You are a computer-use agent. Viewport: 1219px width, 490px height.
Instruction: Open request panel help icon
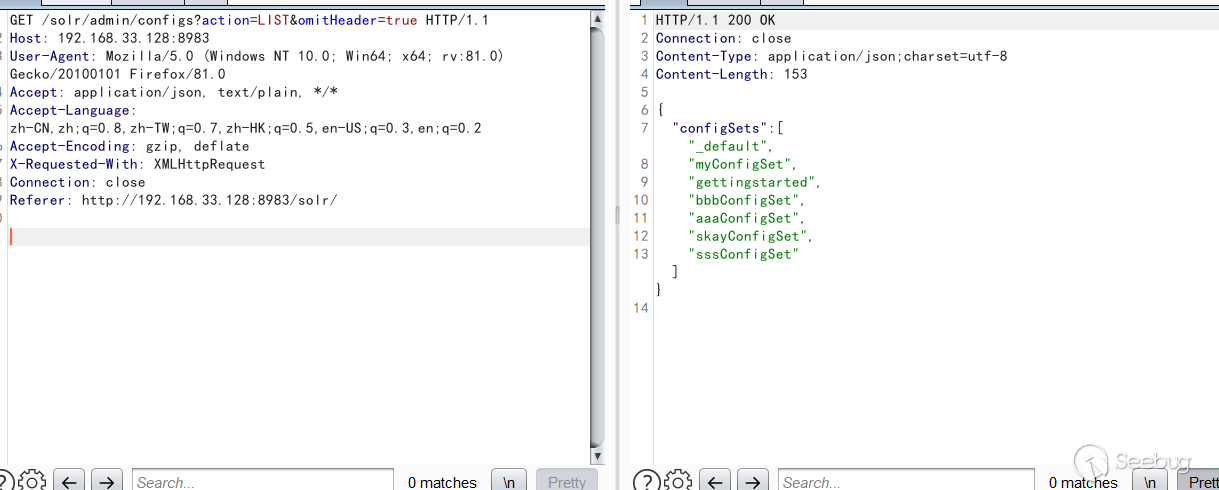(x=4, y=481)
